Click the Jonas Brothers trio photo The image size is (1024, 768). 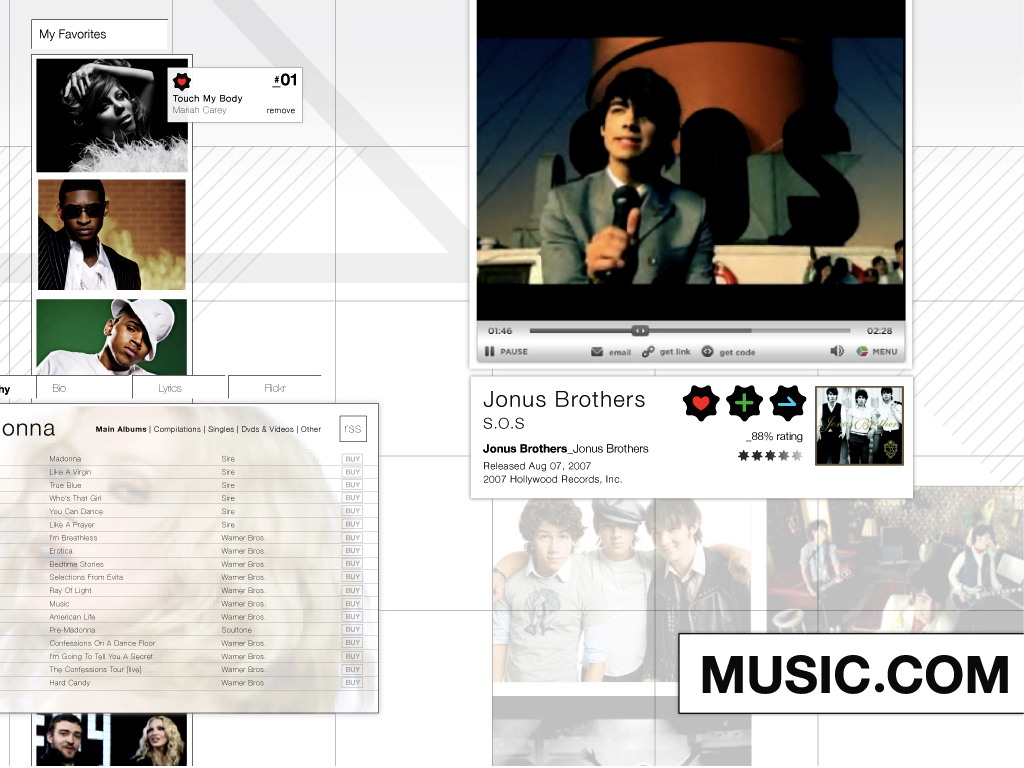pos(622,591)
